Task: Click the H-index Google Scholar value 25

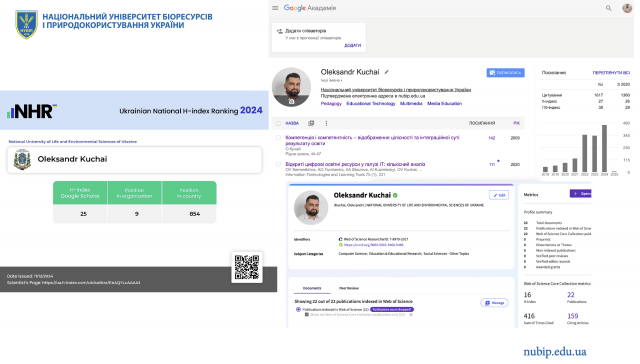Action: pos(83,214)
